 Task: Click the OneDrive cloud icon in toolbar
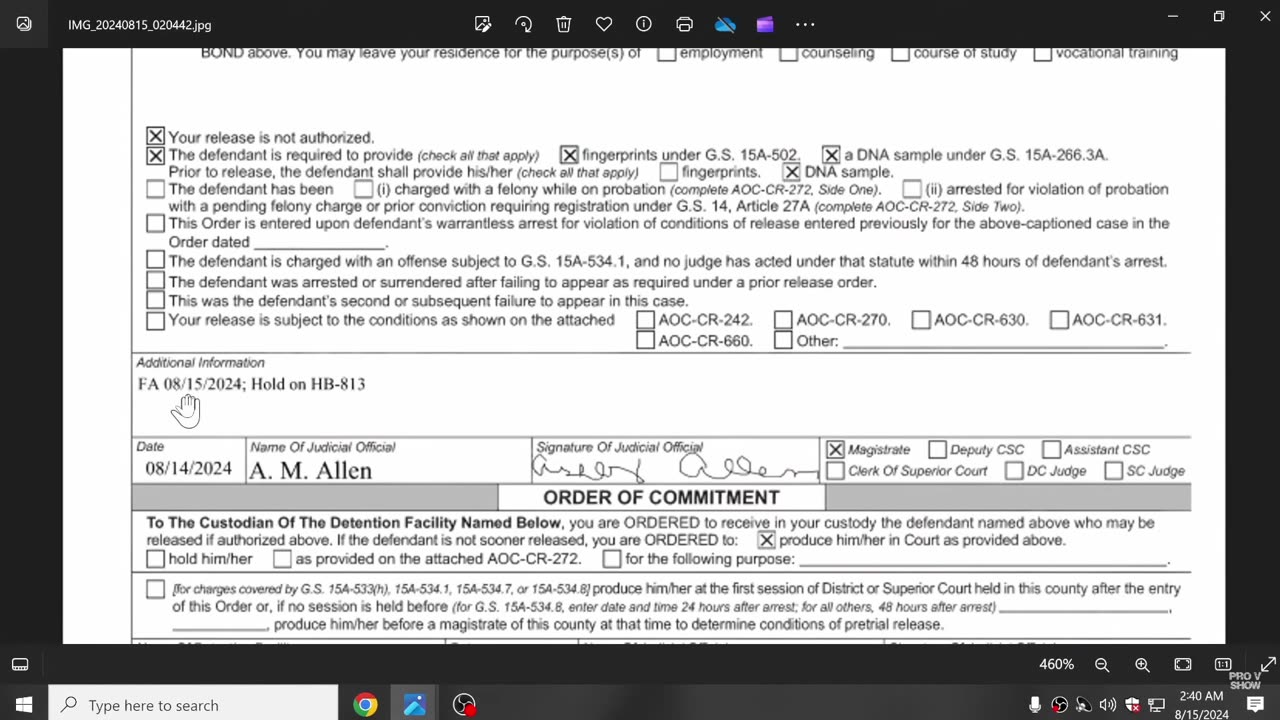pos(725,24)
